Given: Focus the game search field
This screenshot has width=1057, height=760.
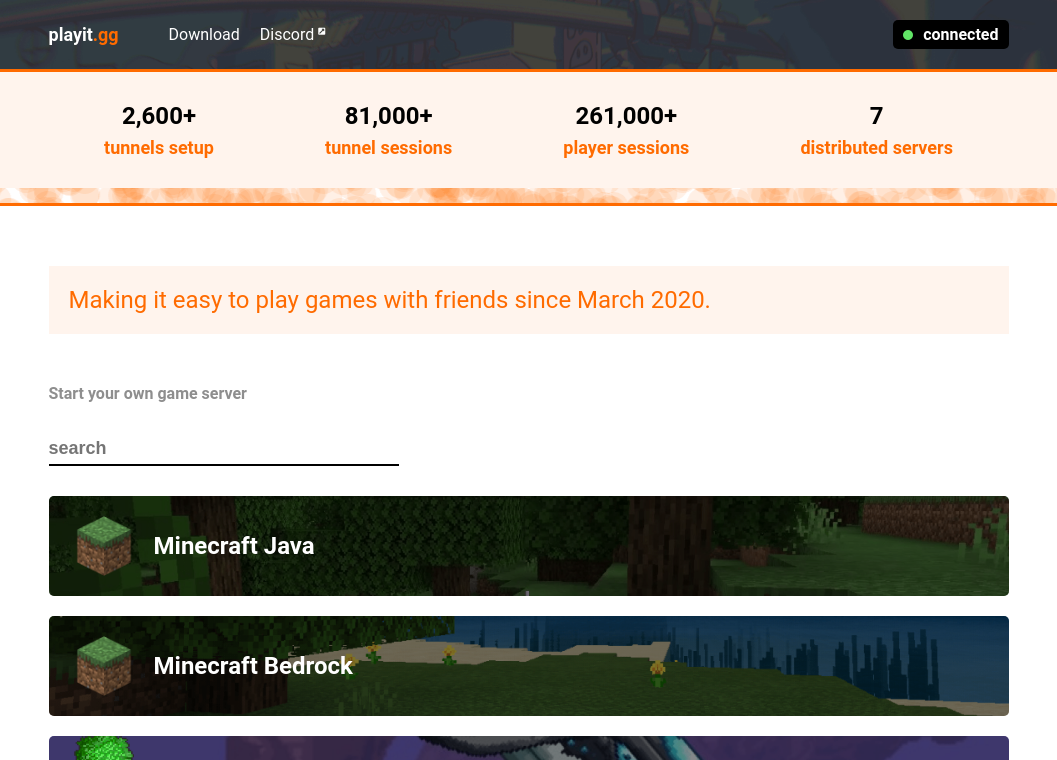Looking at the screenshot, I should tap(224, 448).
